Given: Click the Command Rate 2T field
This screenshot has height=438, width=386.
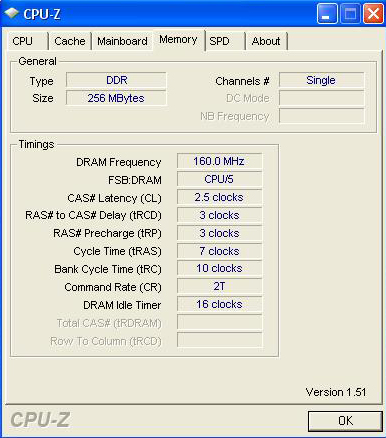Looking at the screenshot, I should (219, 287).
